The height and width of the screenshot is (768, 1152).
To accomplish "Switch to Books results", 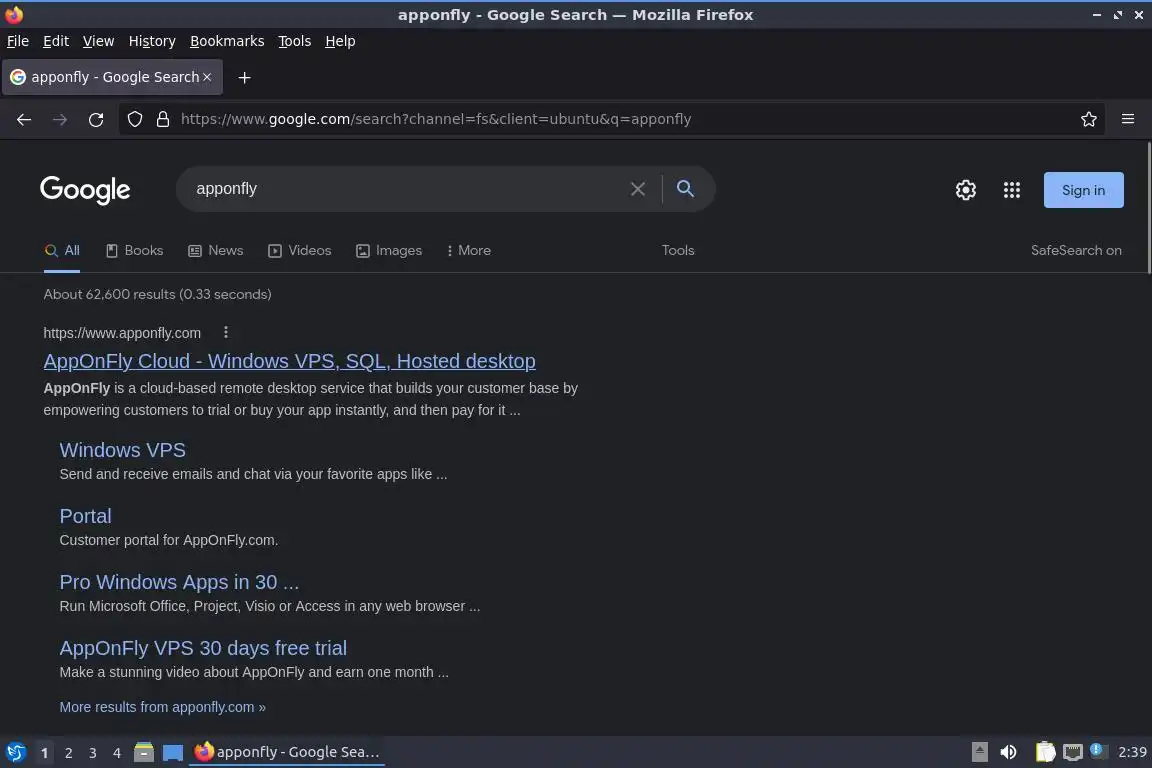I will tap(134, 251).
